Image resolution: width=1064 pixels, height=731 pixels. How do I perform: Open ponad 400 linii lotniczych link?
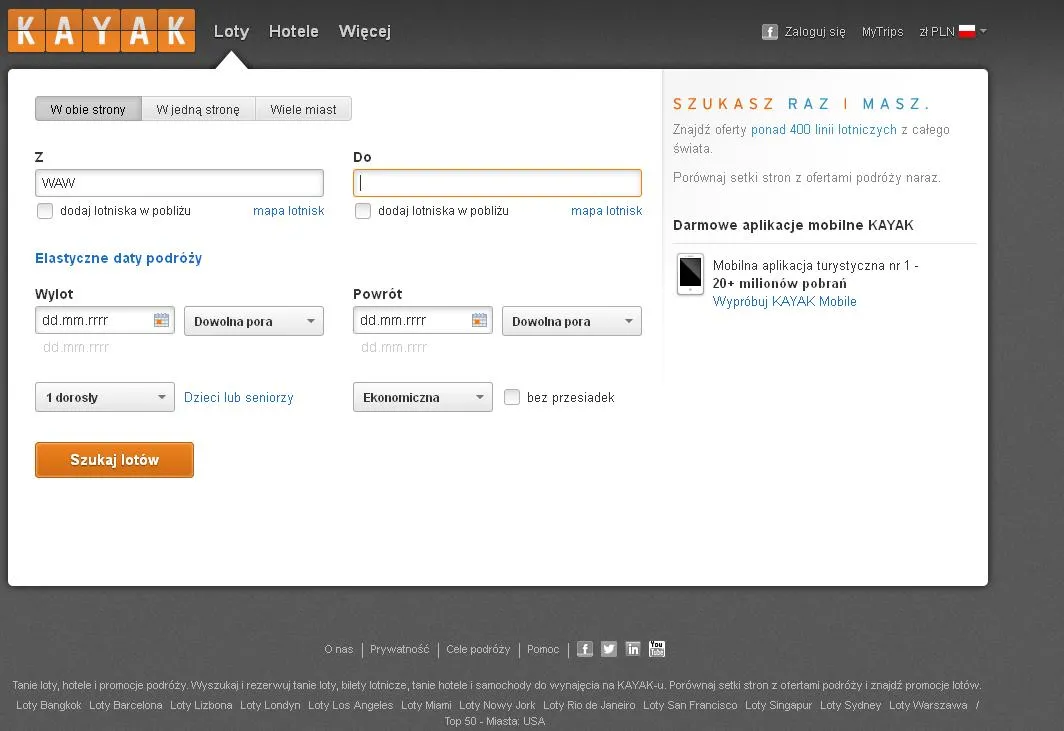point(824,130)
